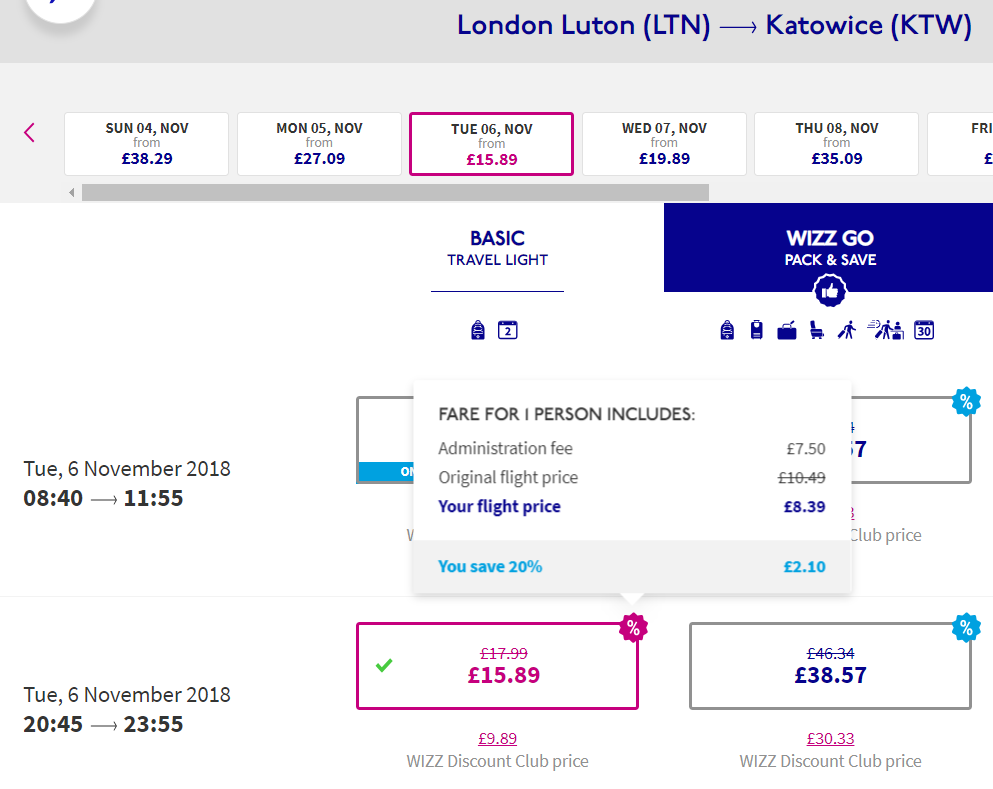
Task: Click the thumbs-up badge on WIZZ GO
Action: 830,291
